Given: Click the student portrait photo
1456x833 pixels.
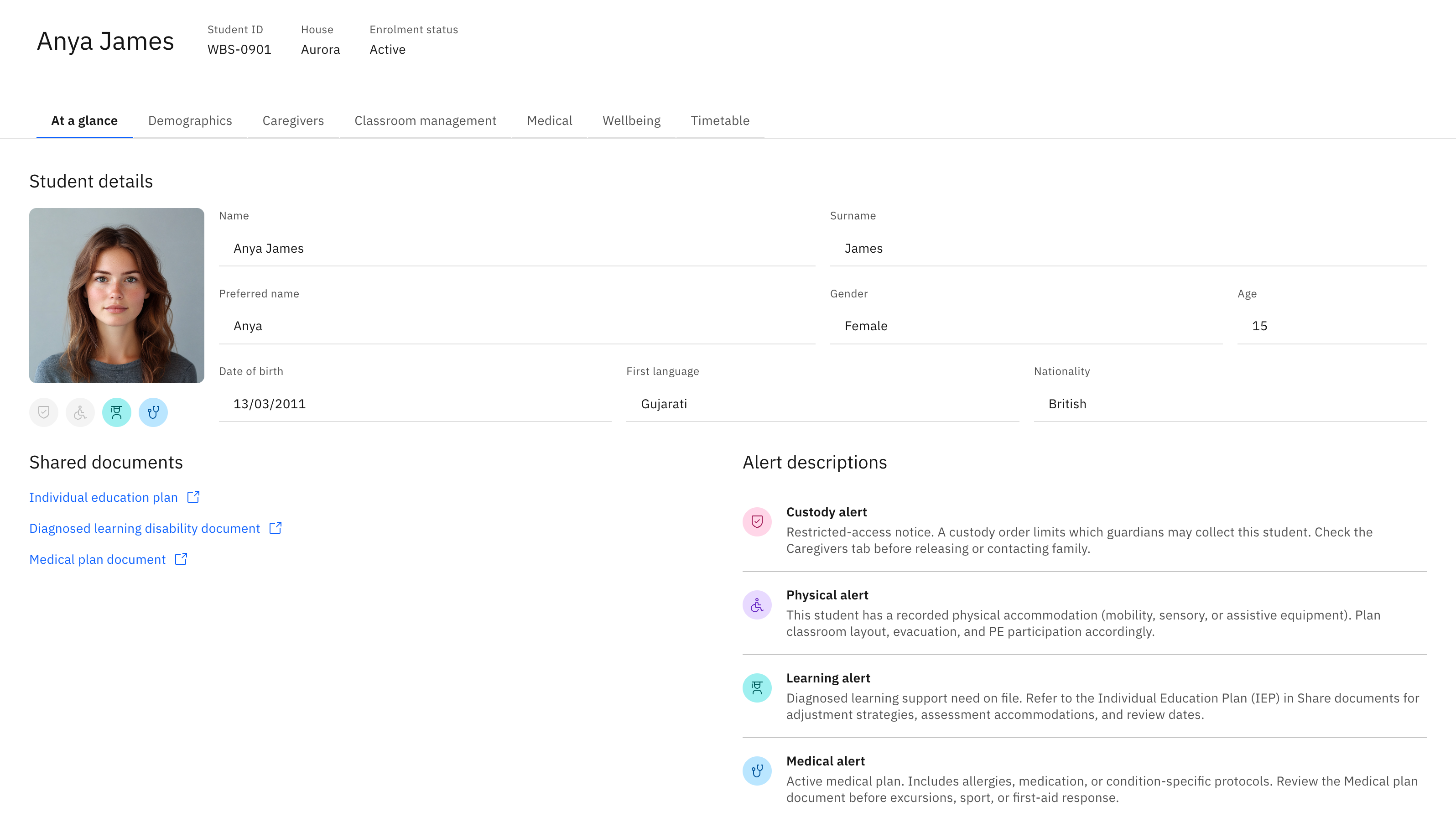Looking at the screenshot, I should point(117,295).
